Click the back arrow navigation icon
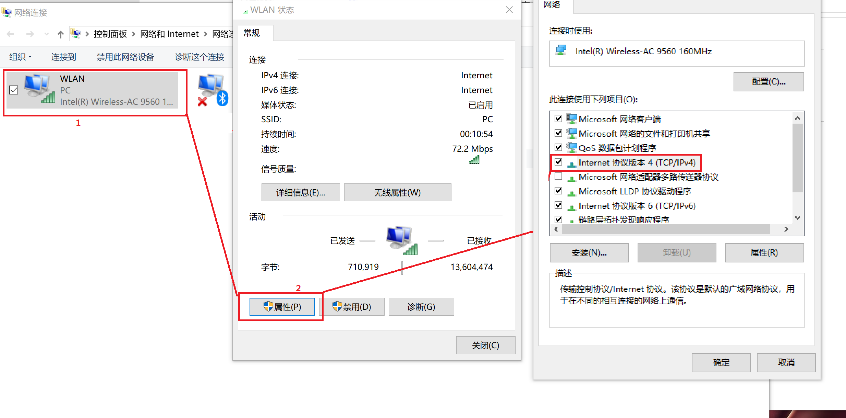This screenshot has height=418, width=846. point(11,34)
